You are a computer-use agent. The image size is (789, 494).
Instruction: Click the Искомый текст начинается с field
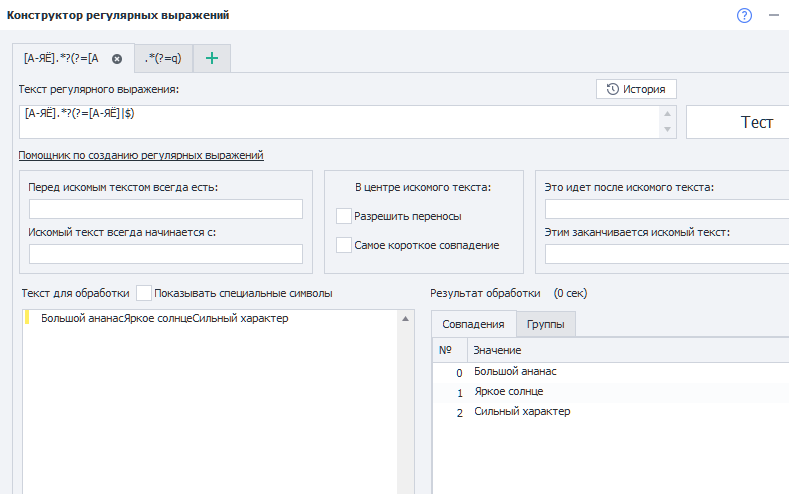pos(166,254)
